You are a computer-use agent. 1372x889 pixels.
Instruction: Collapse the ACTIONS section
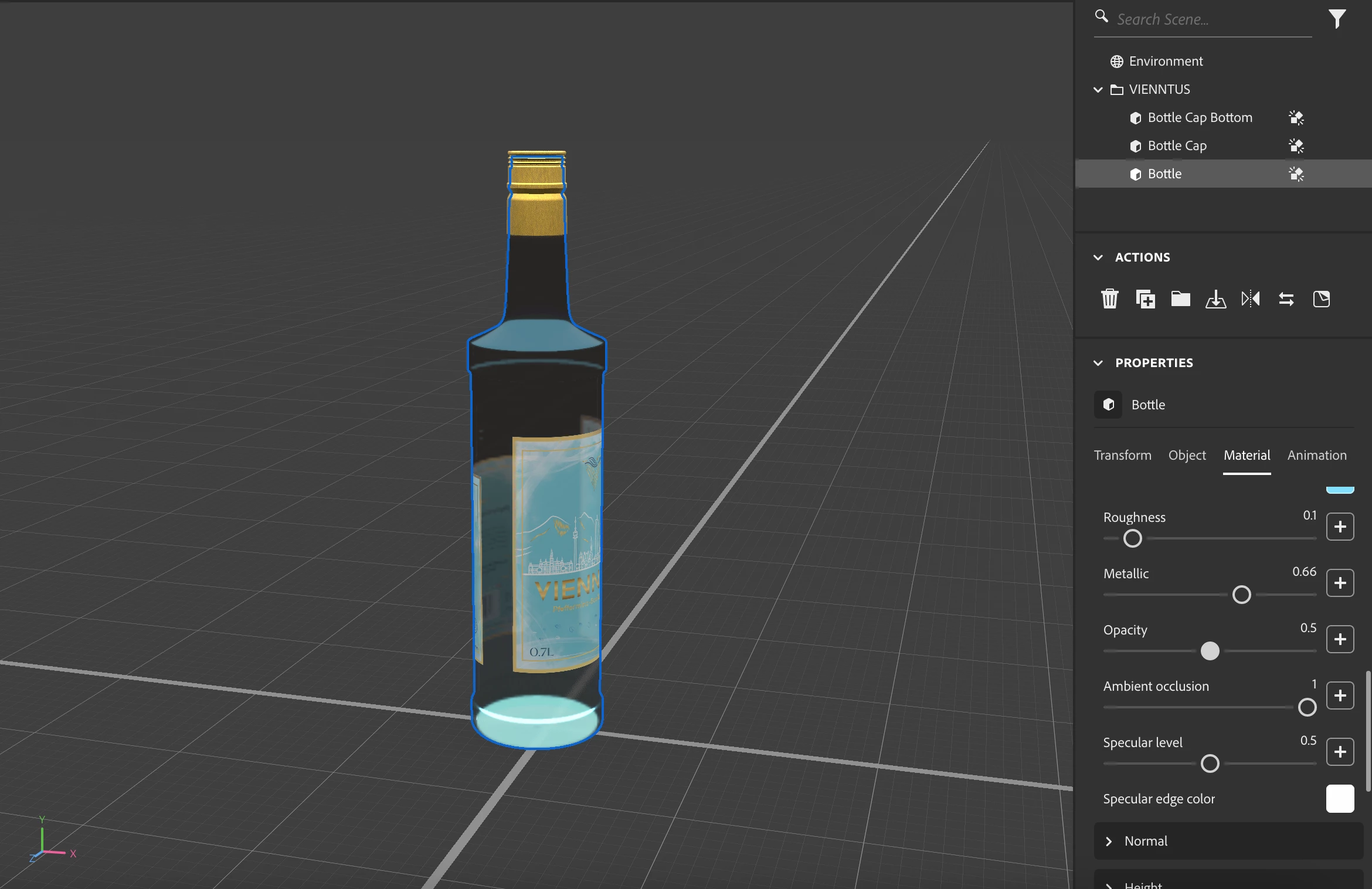[1098, 257]
